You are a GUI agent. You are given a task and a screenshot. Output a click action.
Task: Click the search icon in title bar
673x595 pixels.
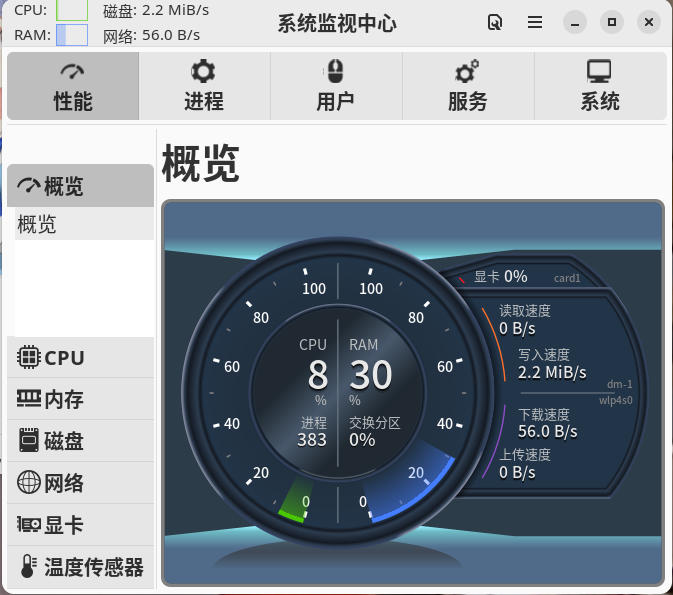coord(494,22)
